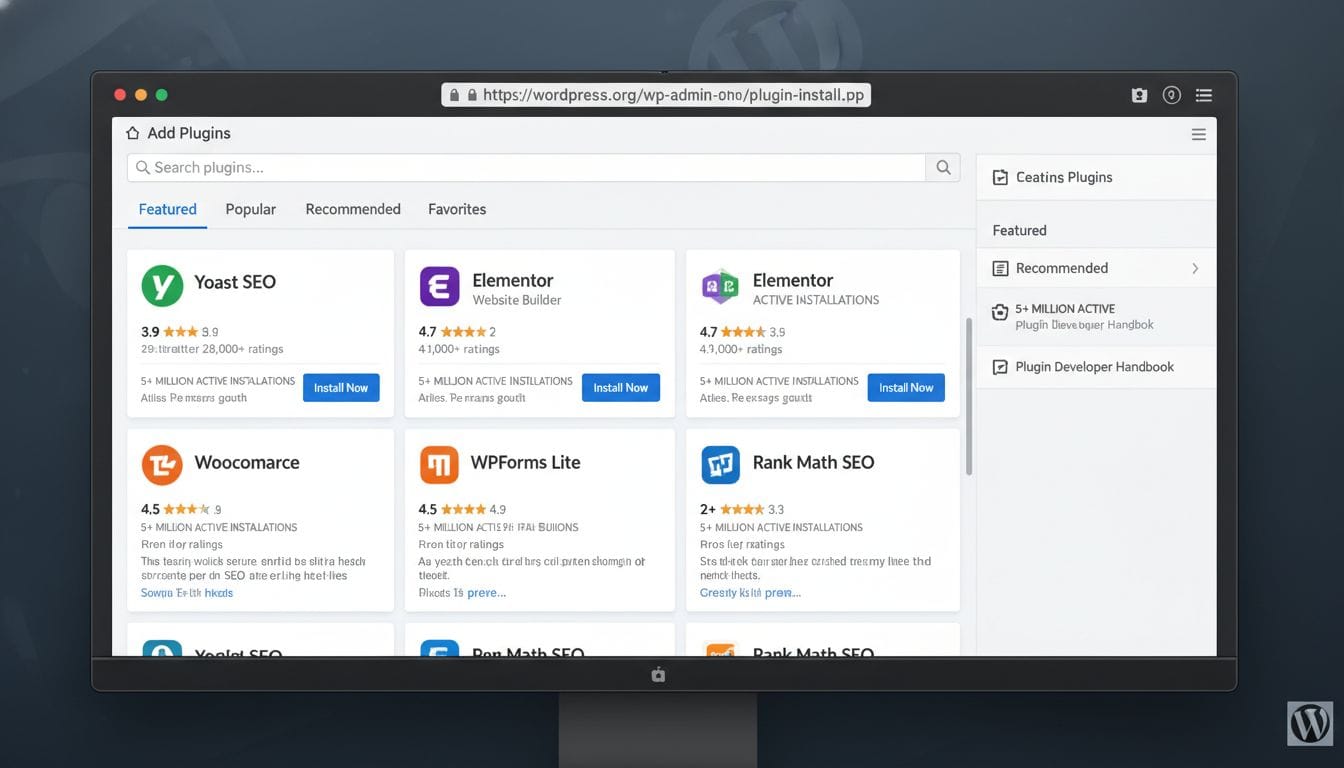Viewport: 1344px width, 768px height.
Task: Click the circular help icon in browser toolbar
Action: pos(1172,95)
